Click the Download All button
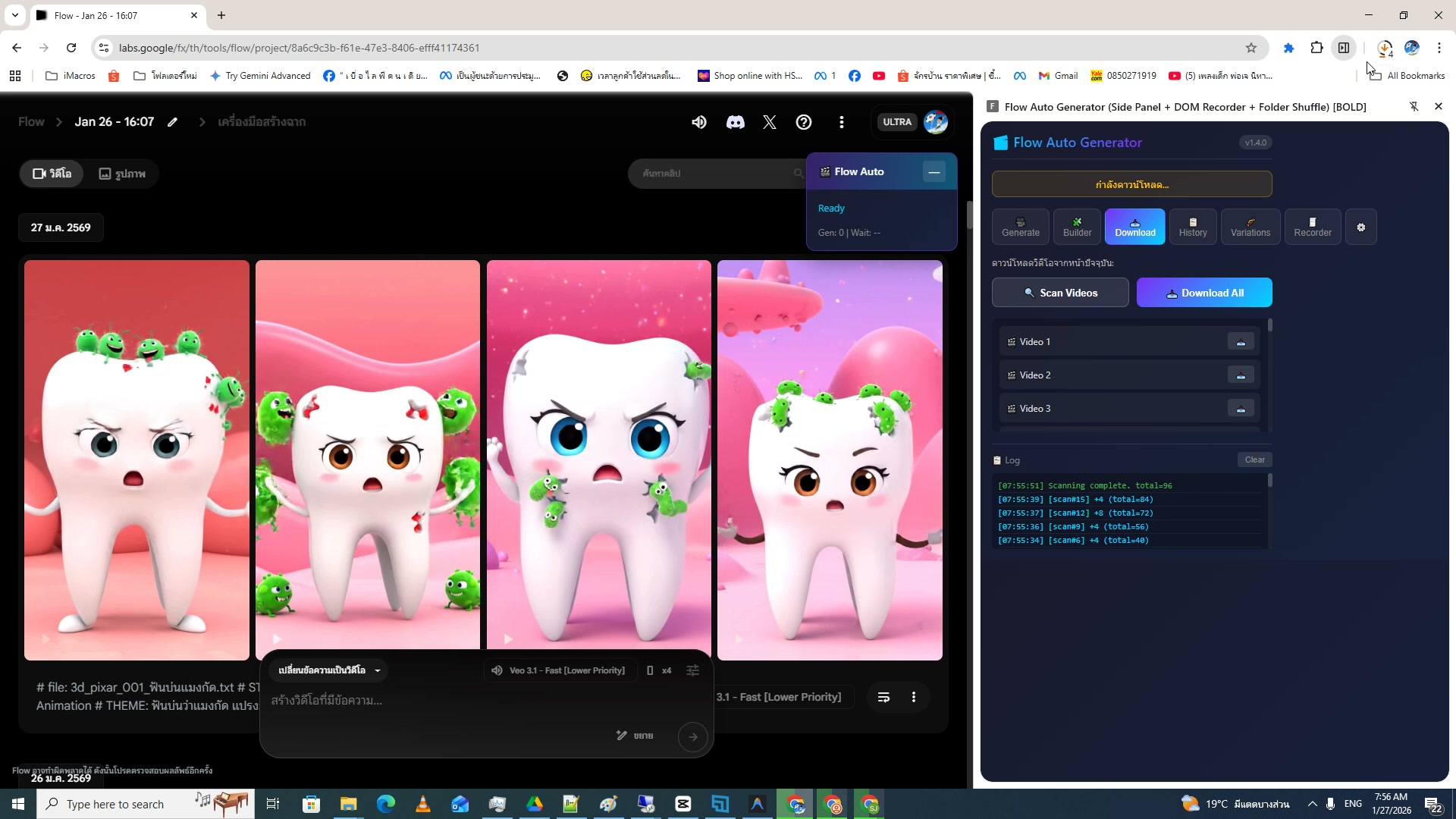The width and height of the screenshot is (1456, 819). click(x=1203, y=293)
